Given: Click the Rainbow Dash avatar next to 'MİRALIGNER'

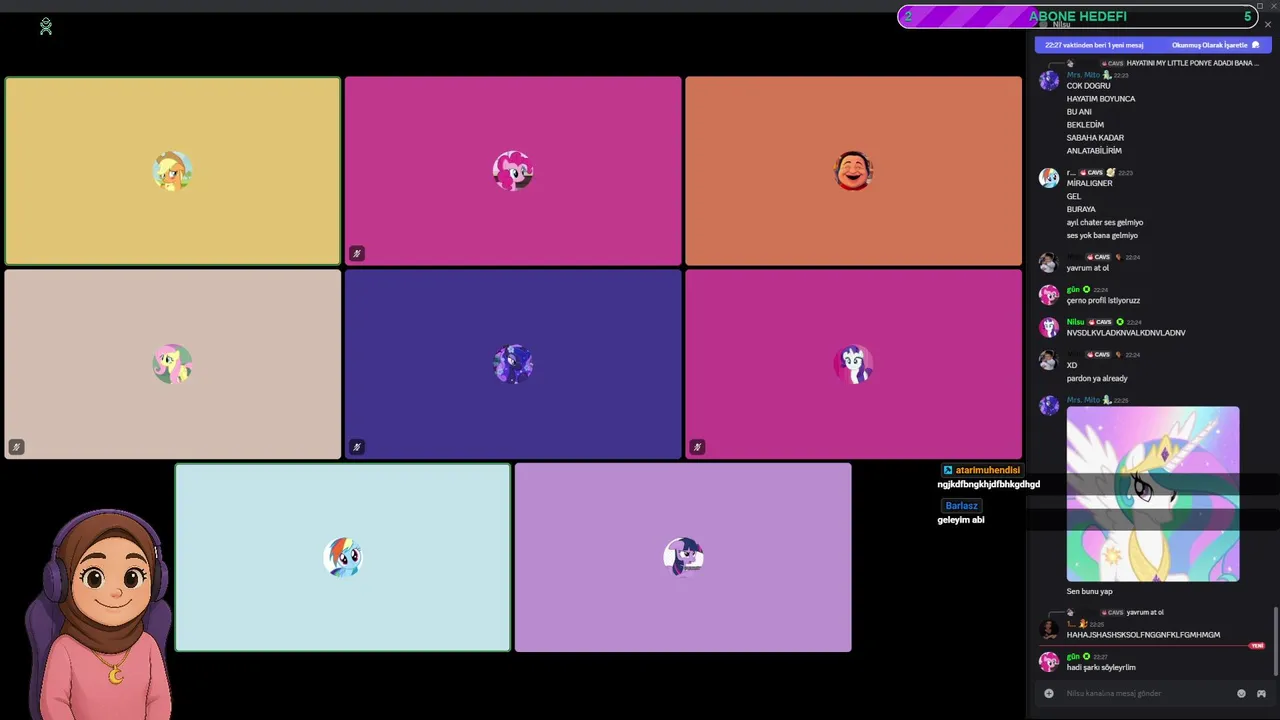Looking at the screenshot, I should pyautogui.click(x=1049, y=178).
